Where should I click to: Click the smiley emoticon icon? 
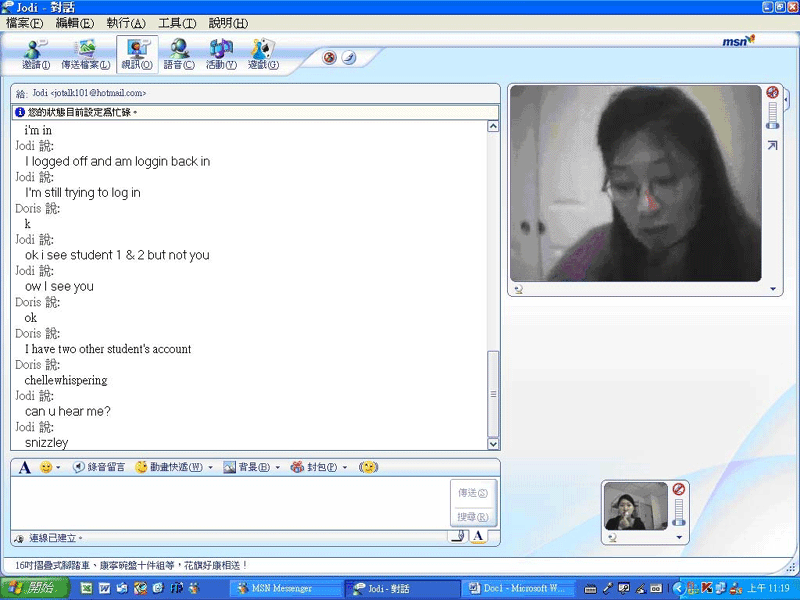point(46,467)
